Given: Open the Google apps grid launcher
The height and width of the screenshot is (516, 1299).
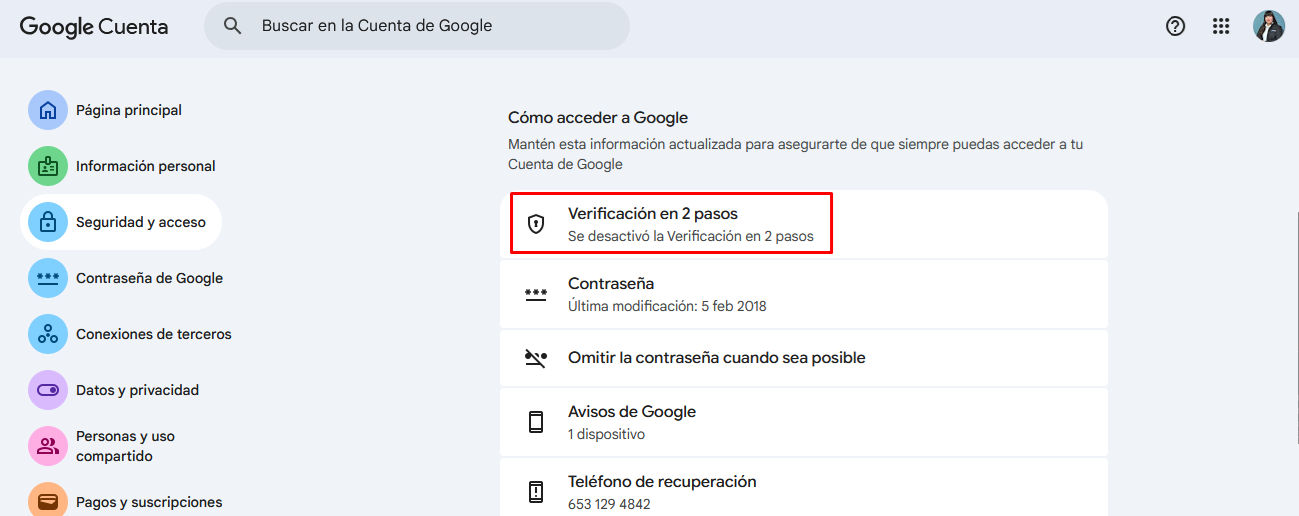Looking at the screenshot, I should (x=1221, y=27).
